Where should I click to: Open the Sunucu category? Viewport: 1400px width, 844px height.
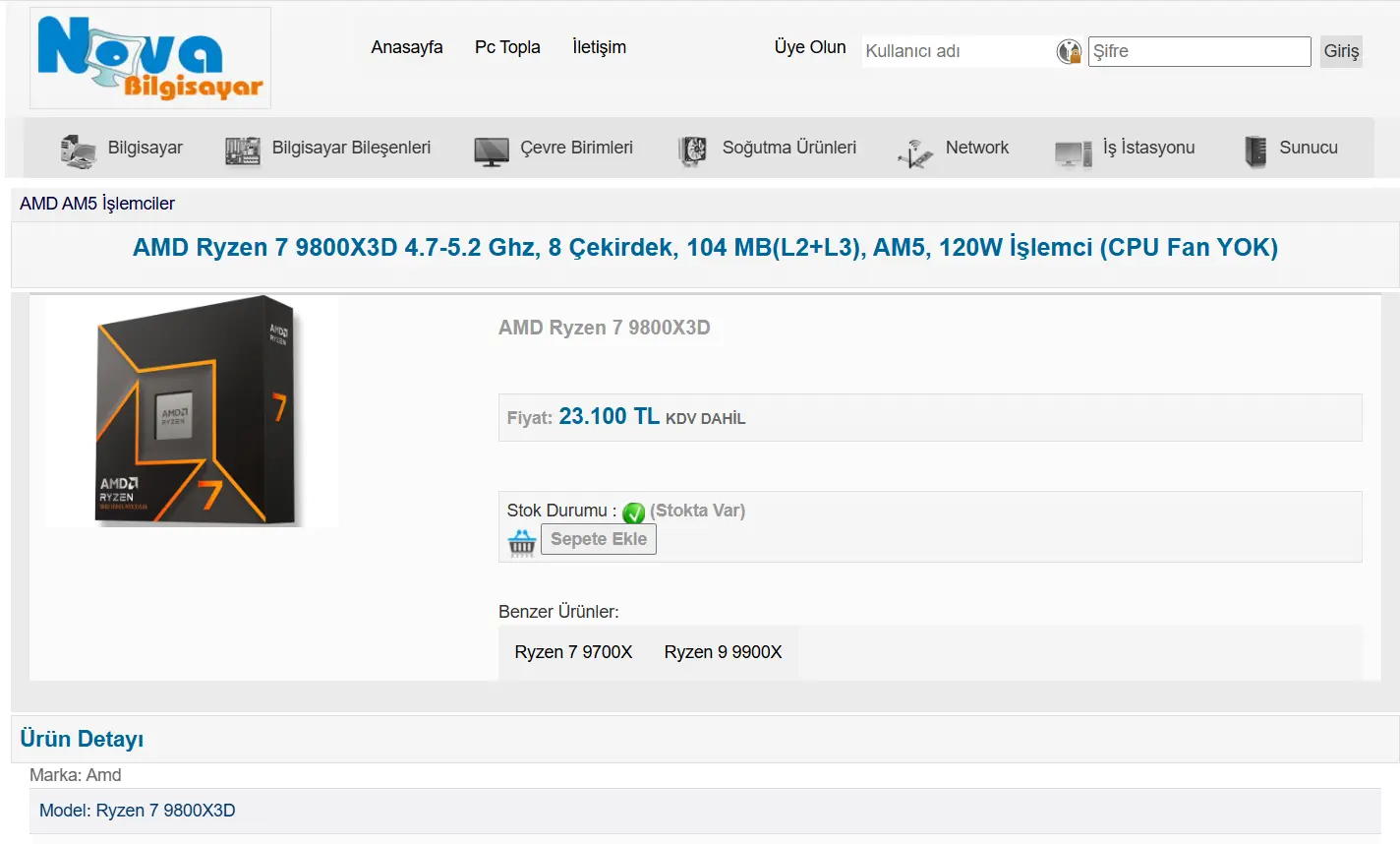click(1309, 148)
